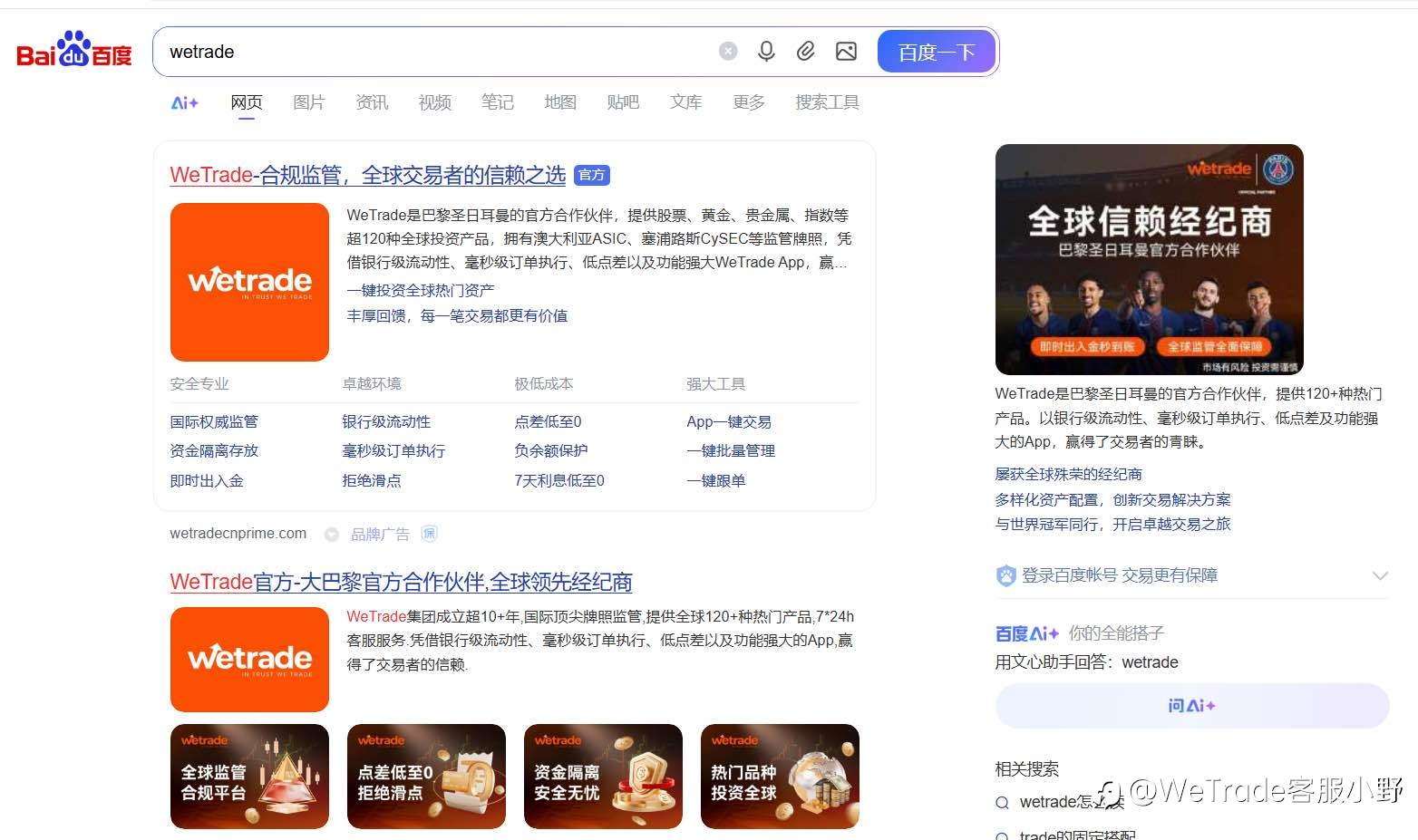This screenshot has width=1418, height=840.
Task: Click the 全球信赖经纪商 banner image
Action: click(1150, 259)
